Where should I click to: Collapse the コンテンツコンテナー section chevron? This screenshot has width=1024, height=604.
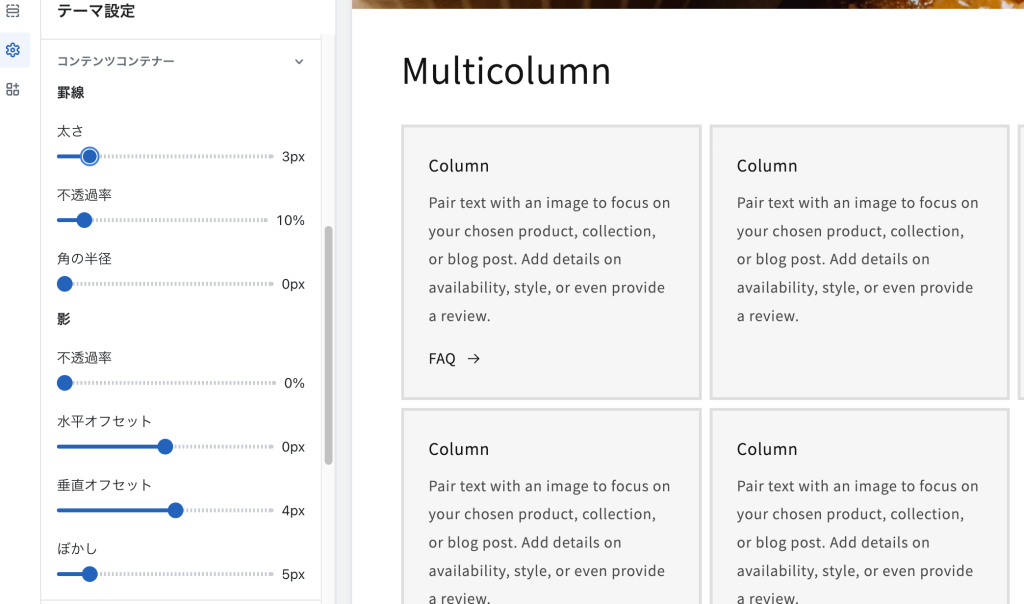click(298, 62)
